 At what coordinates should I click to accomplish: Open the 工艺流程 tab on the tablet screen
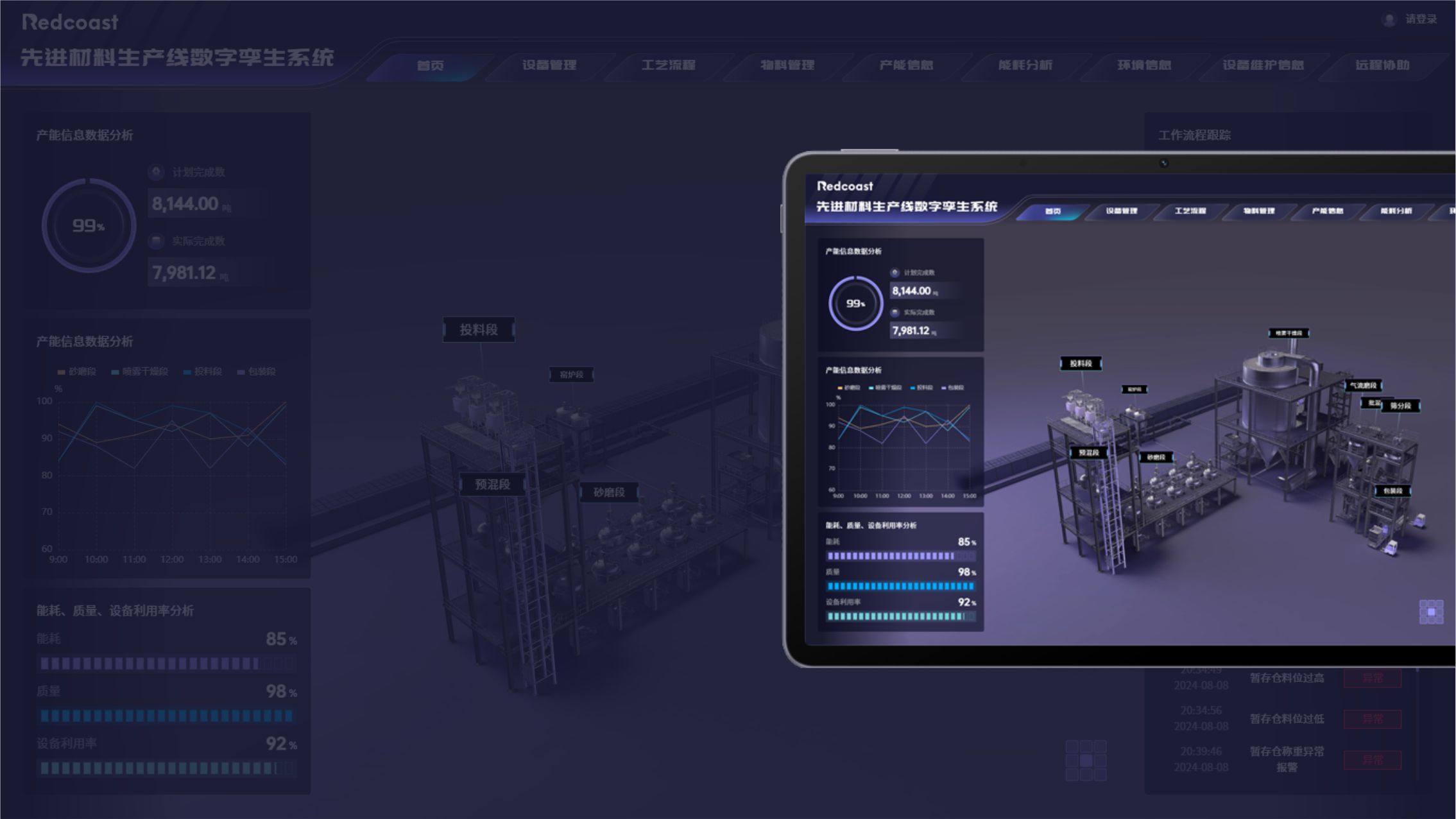click(1190, 211)
